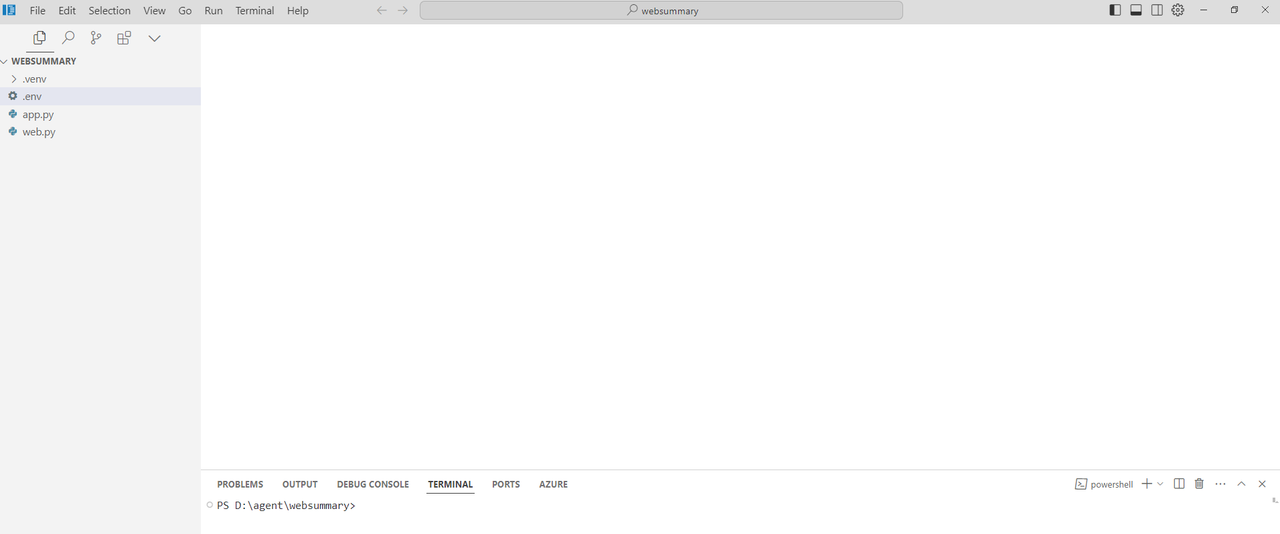The height and width of the screenshot is (534, 1280).
Task: Open the View menu
Action: tap(154, 11)
